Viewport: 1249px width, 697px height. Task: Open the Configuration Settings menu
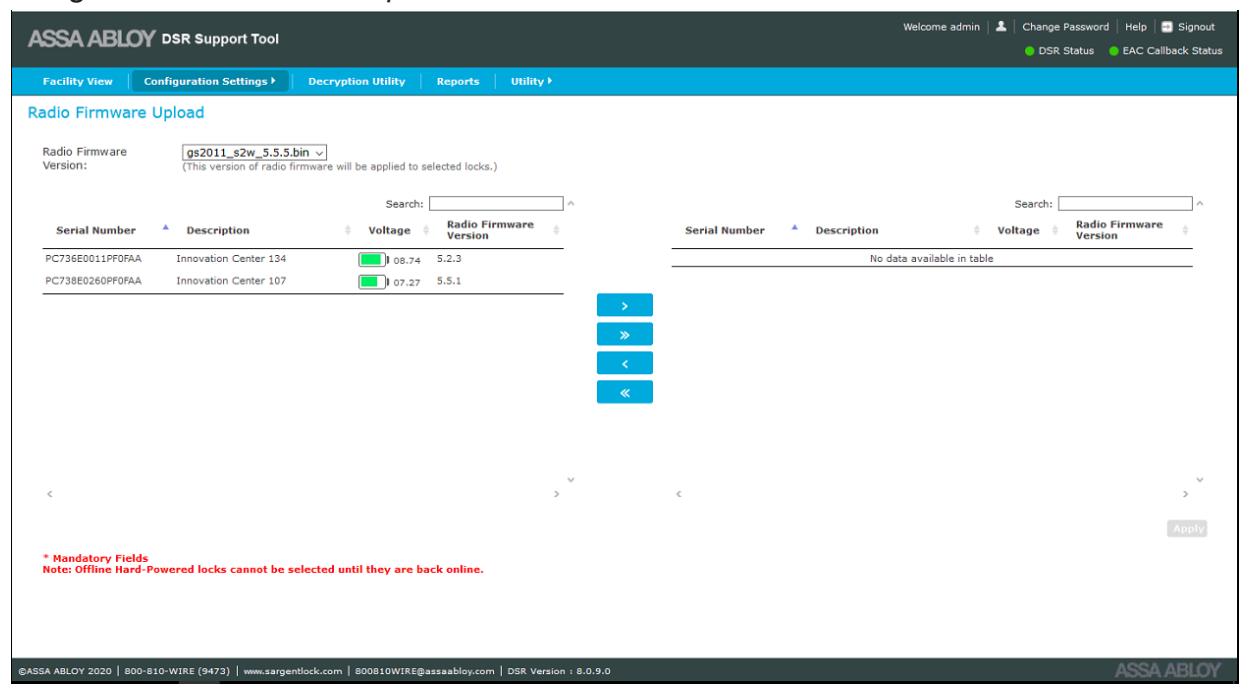(x=210, y=81)
